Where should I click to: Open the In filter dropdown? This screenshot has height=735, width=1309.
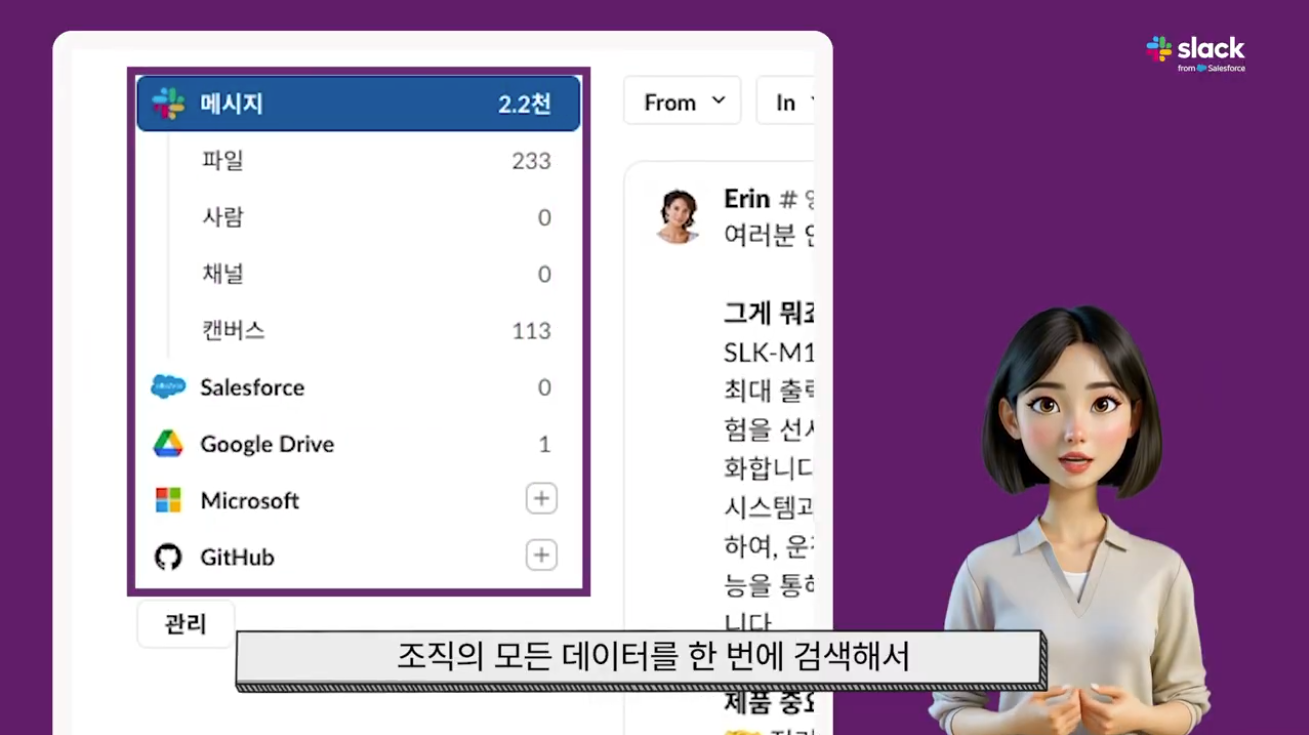[x=786, y=101]
